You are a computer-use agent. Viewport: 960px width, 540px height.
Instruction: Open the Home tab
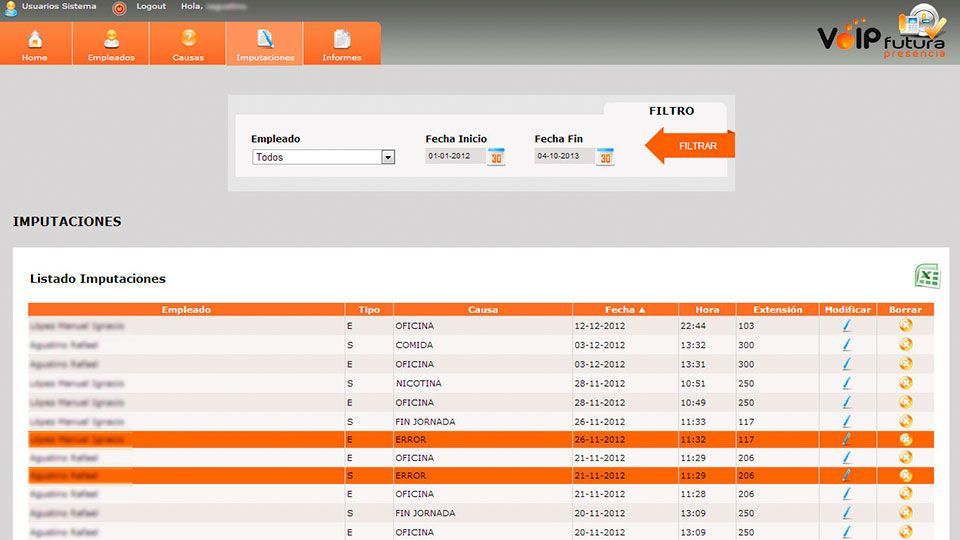point(35,45)
